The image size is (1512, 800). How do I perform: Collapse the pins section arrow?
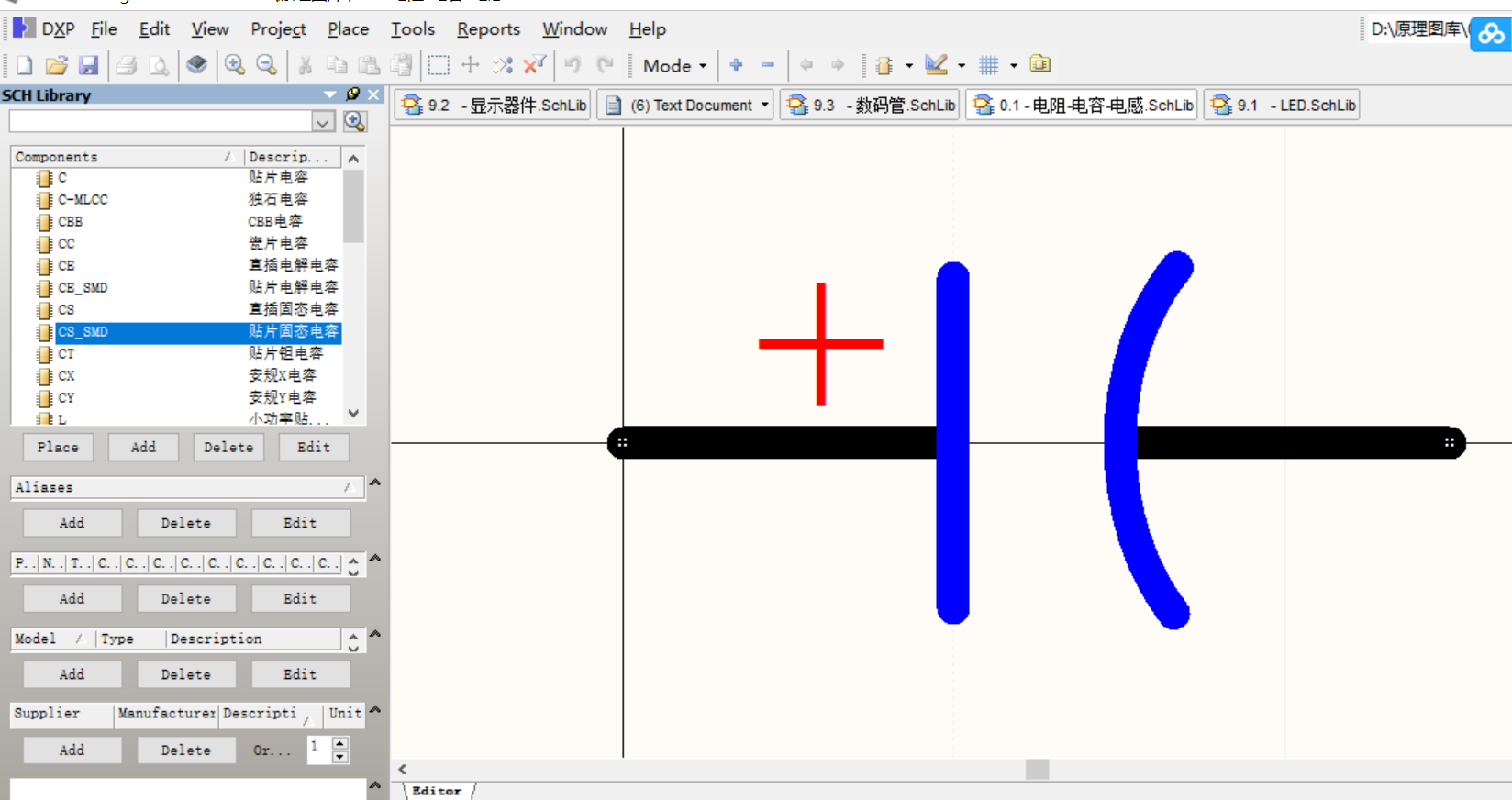[374, 558]
